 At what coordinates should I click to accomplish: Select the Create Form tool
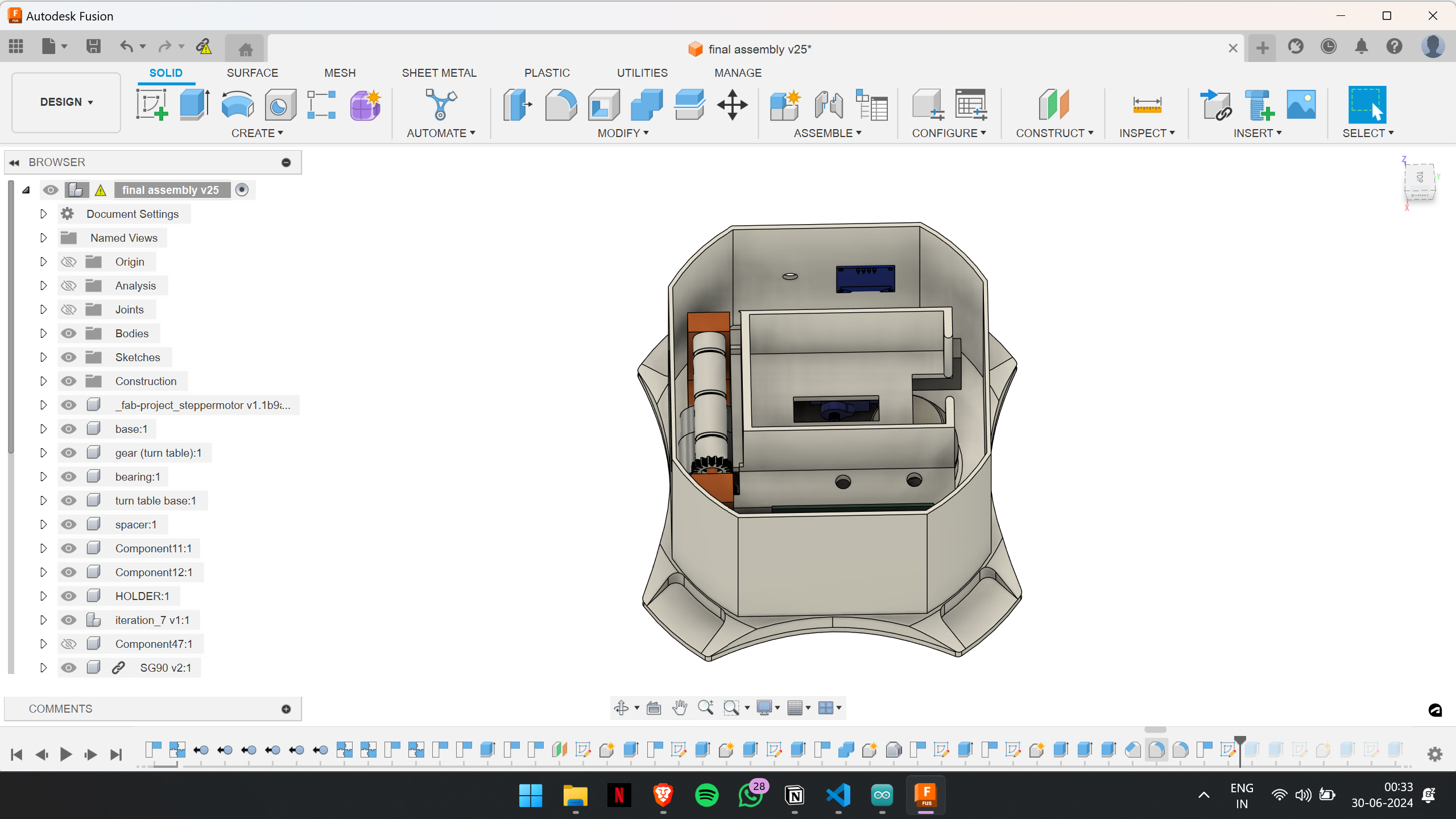pos(365,105)
